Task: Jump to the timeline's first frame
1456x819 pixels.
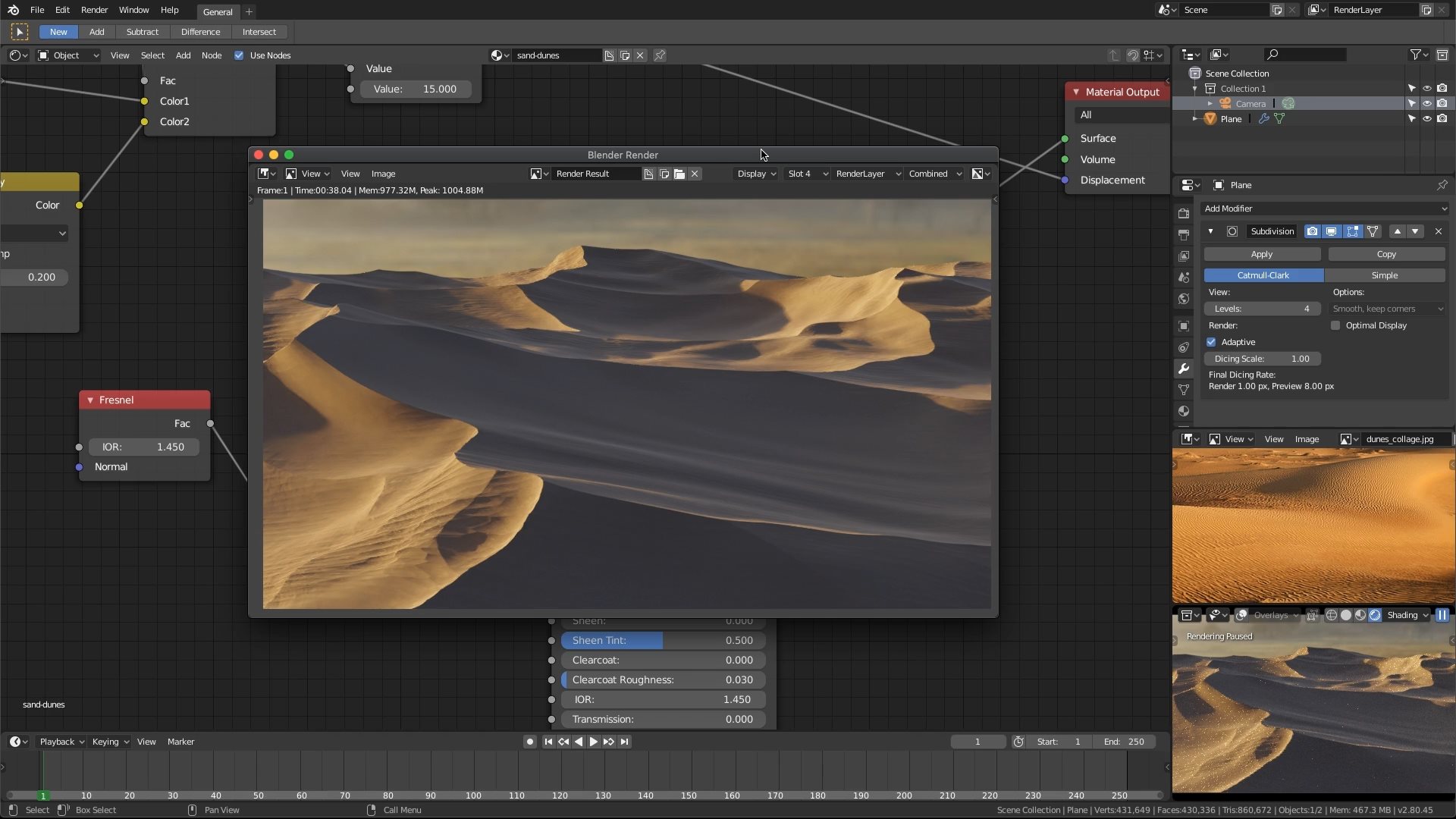Action: [x=548, y=742]
